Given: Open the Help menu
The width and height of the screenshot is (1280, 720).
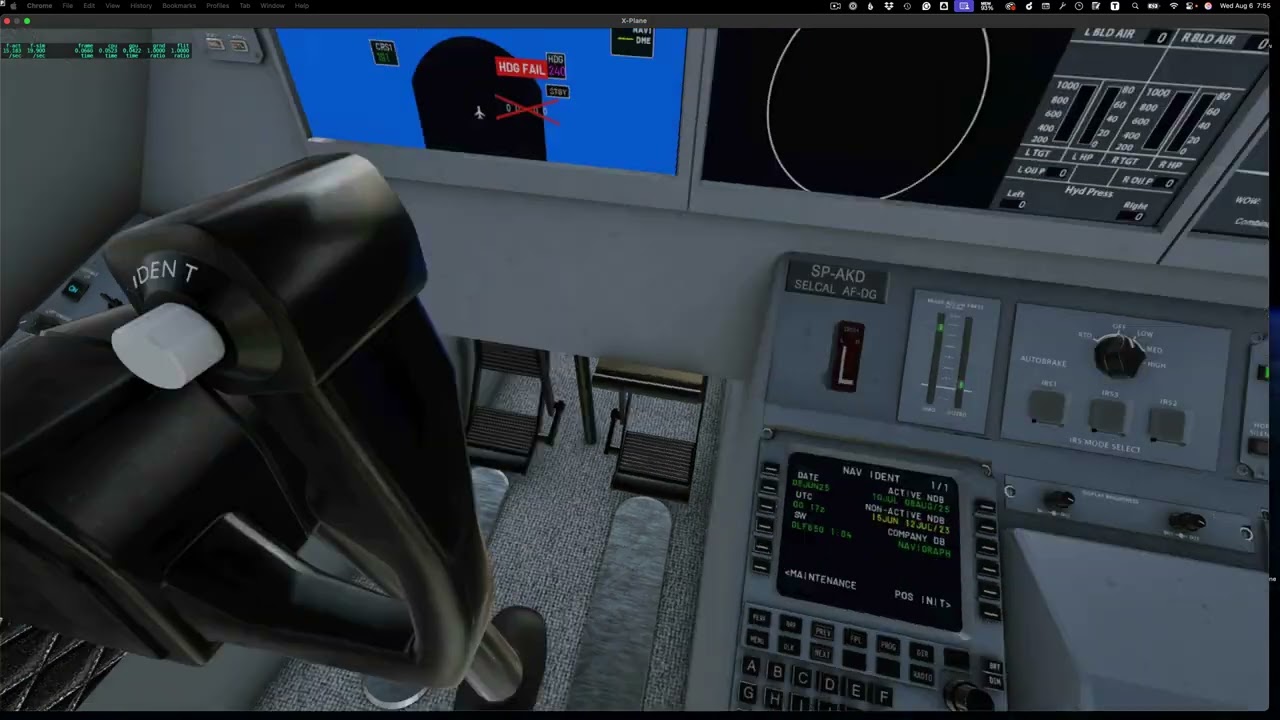Looking at the screenshot, I should click(301, 6).
